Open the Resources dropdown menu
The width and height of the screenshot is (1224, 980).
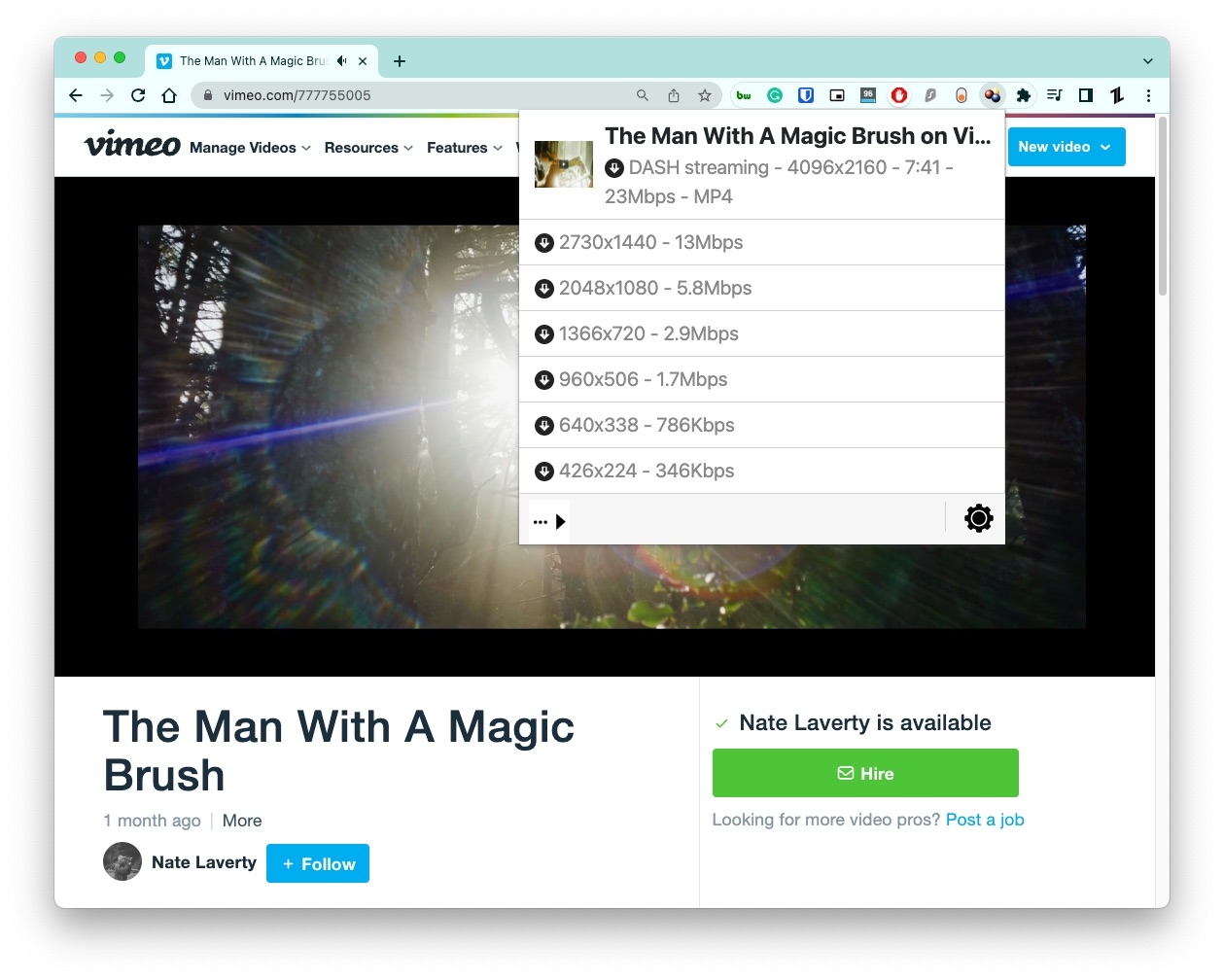point(368,148)
